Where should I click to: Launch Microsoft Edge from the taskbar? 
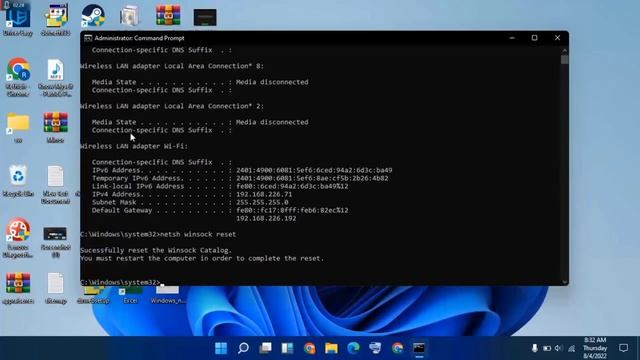click(353, 348)
